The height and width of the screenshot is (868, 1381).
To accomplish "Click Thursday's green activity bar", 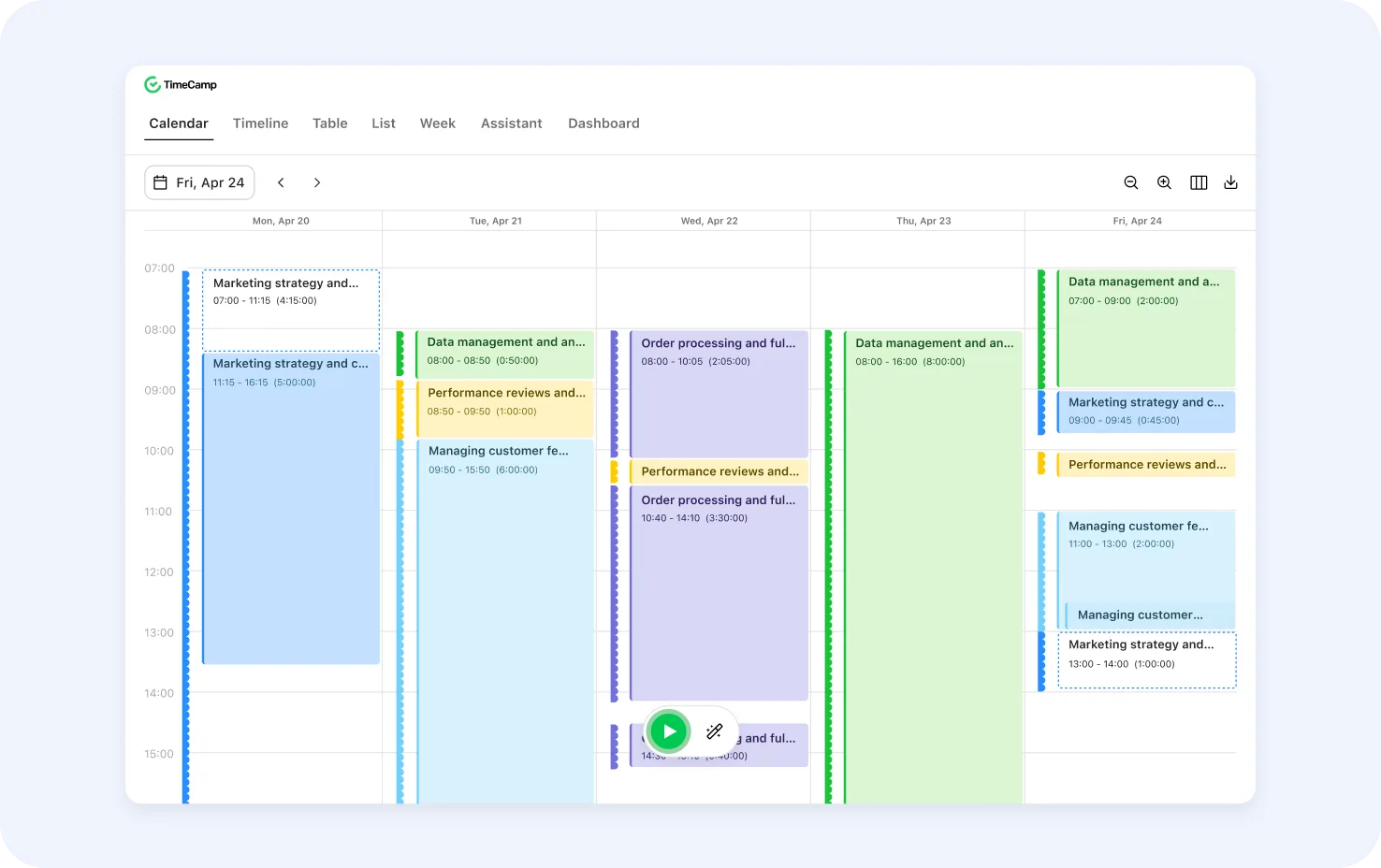I will [828, 567].
